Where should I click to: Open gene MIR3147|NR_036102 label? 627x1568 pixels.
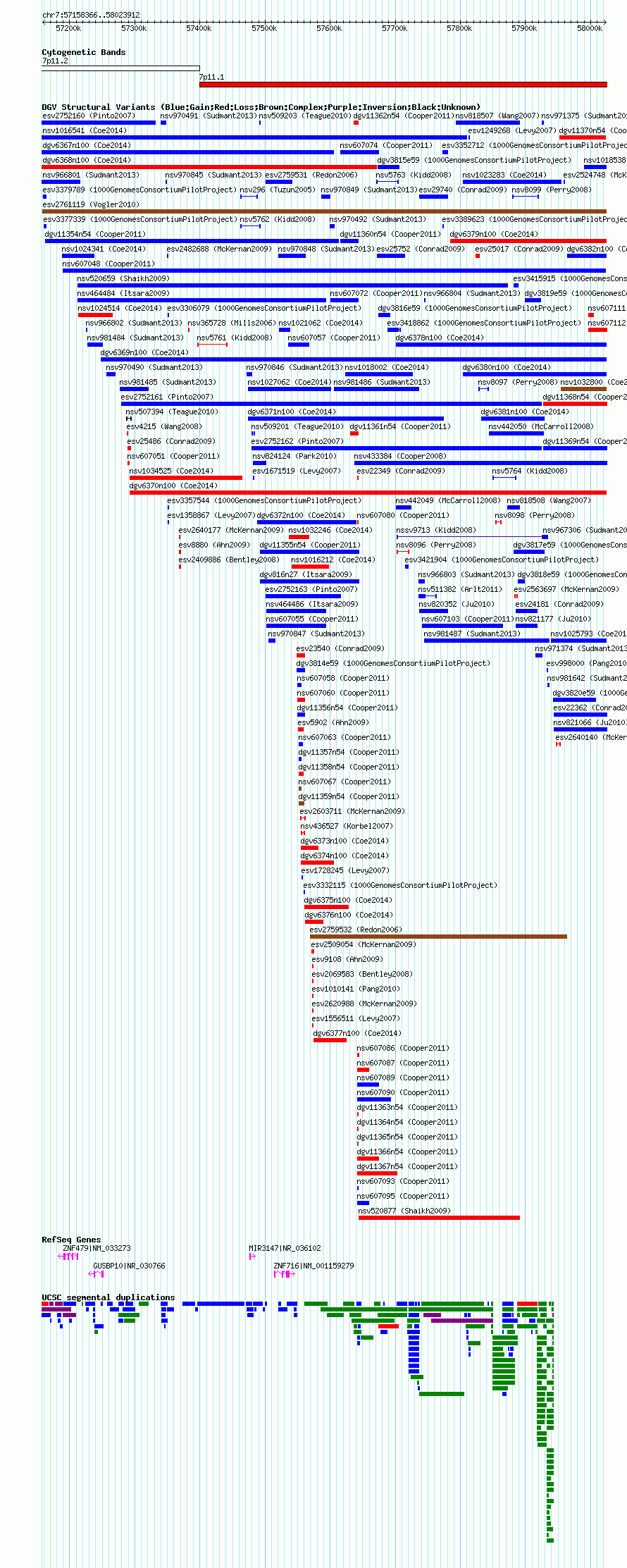[x=285, y=1248]
